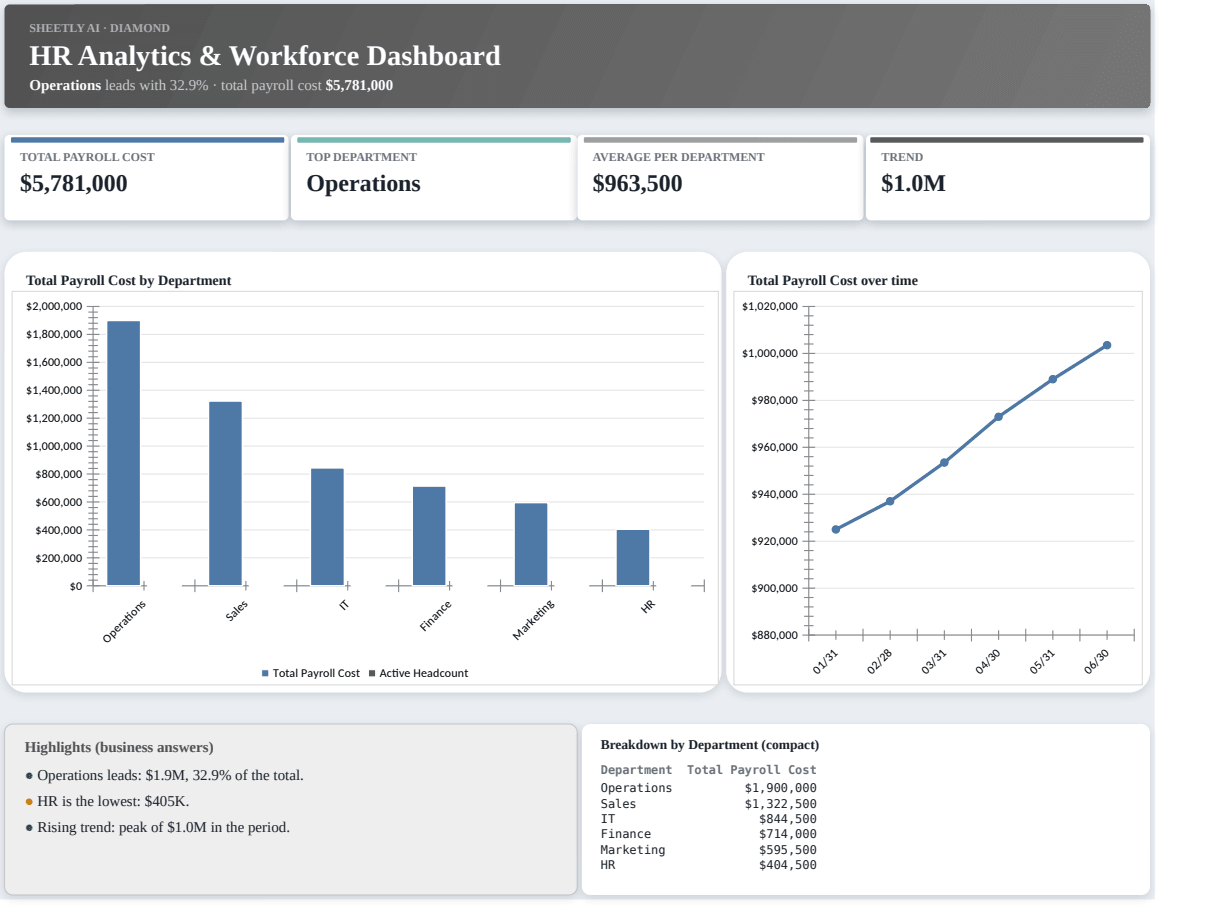This screenshot has height=922, width=1227.
Task: Click the $1,000,000 y-axis label on line chart
Action: 770,354
